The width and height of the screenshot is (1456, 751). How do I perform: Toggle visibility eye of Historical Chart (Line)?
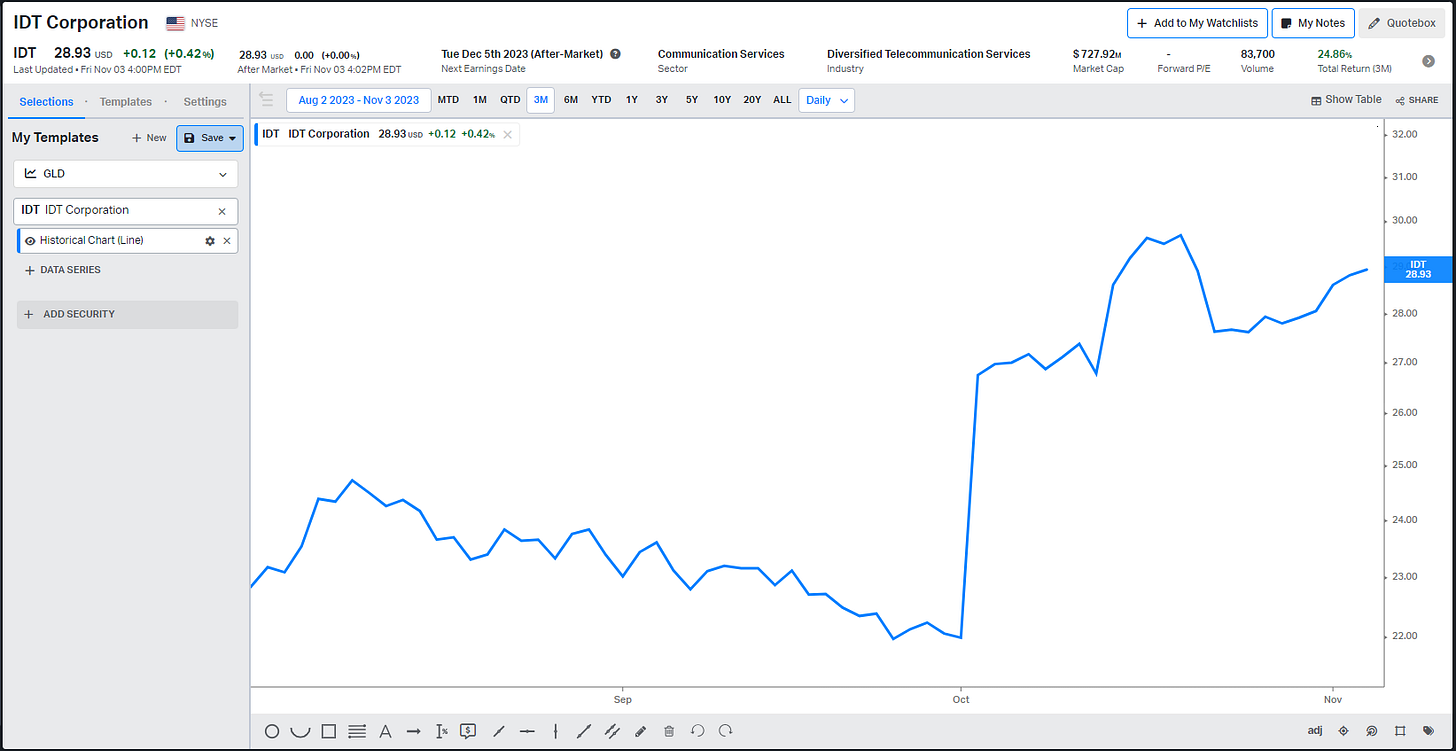pos(30,241)
